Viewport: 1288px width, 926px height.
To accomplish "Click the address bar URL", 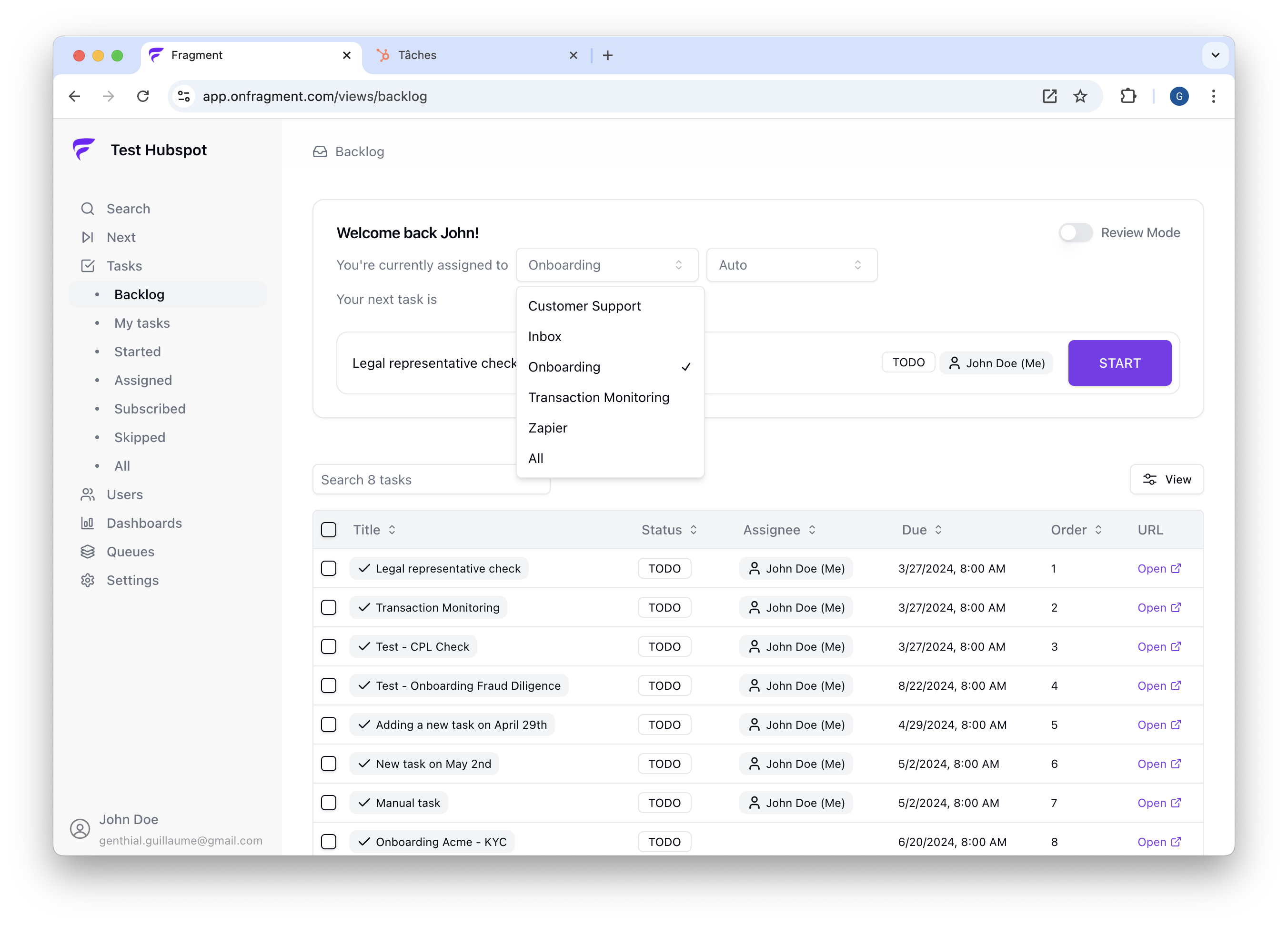I will (315, 96).
